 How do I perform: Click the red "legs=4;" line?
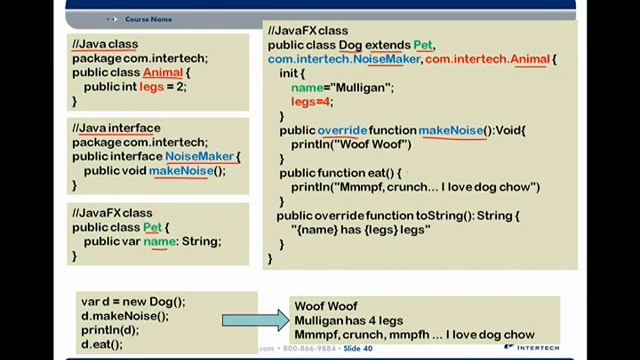tap(312, 102)
